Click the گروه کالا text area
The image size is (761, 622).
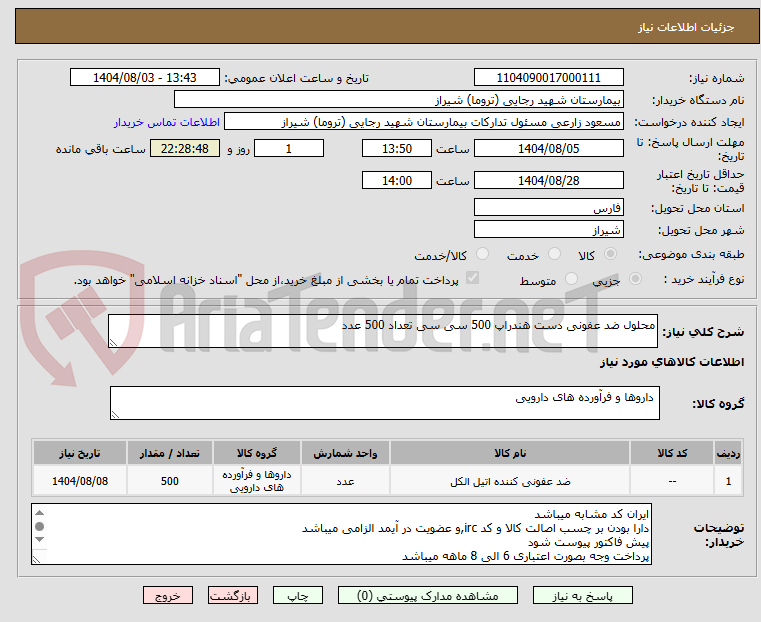pyautogui.click(x=384, y=403)
